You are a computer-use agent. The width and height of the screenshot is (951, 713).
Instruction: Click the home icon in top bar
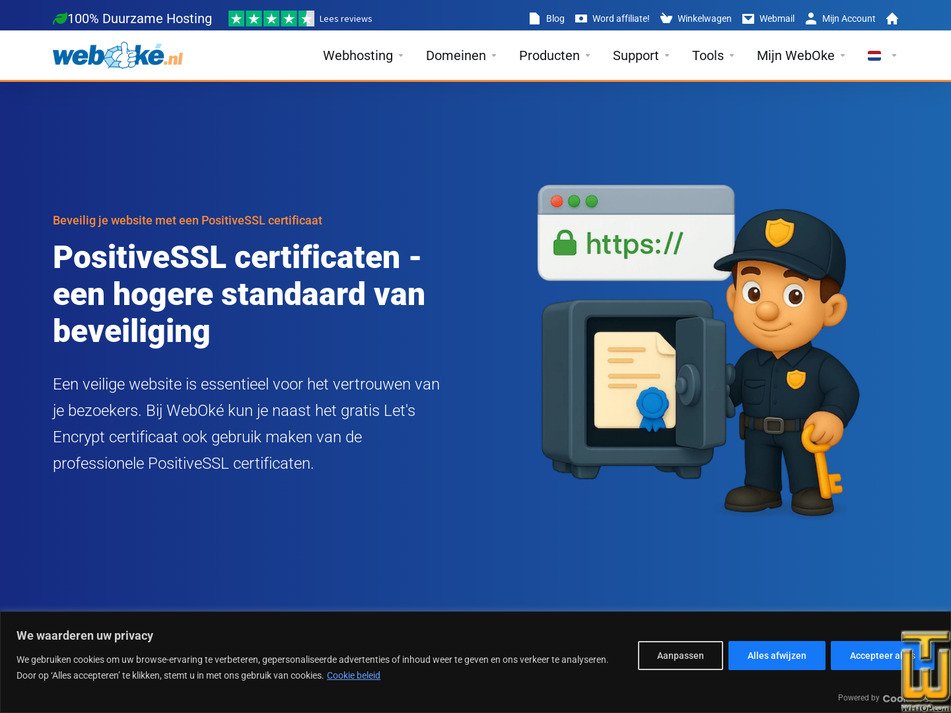tap(892, 19)
